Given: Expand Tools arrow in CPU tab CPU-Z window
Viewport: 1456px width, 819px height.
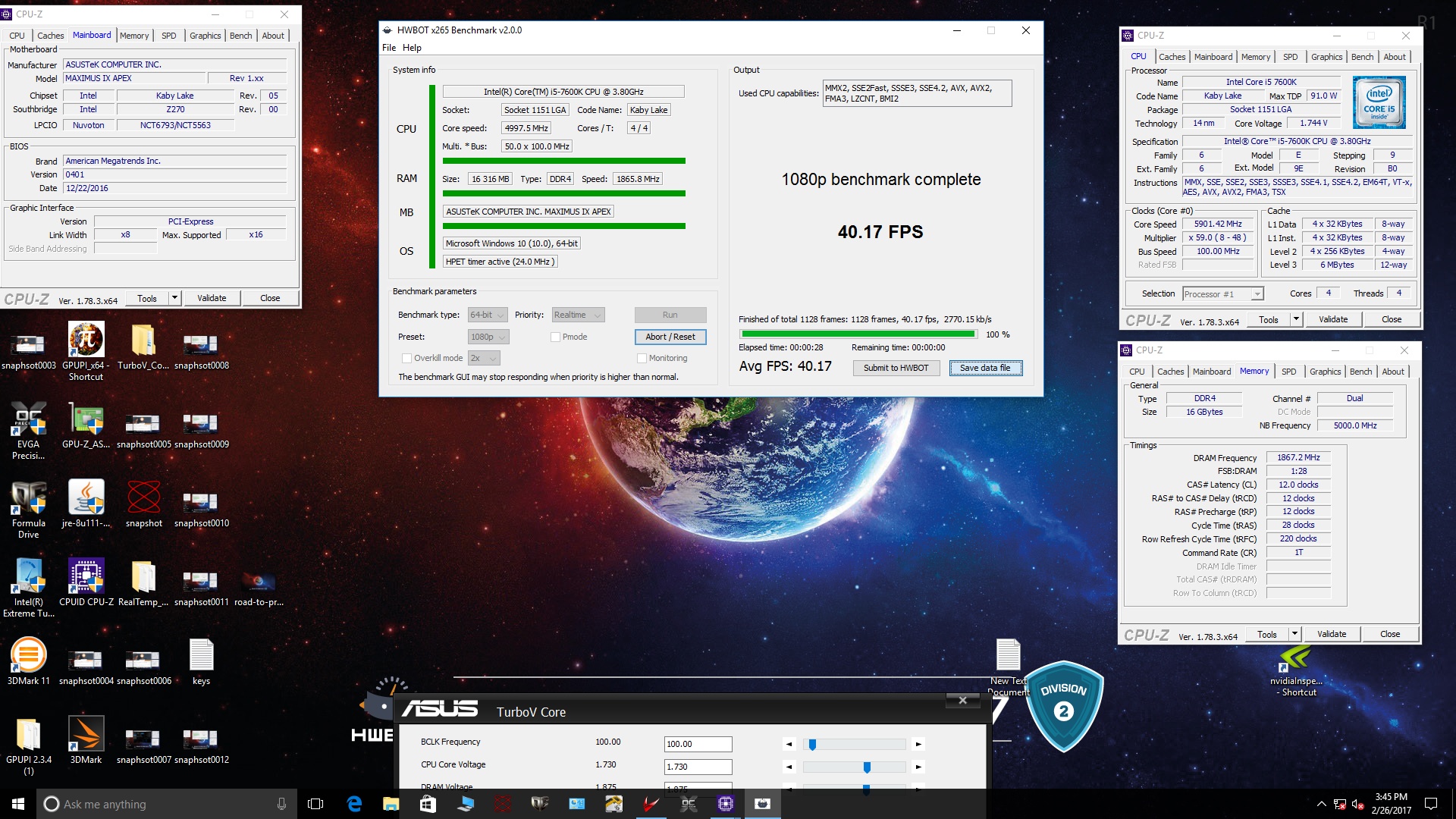Looking at the screenshot, I should point(1296,319).
